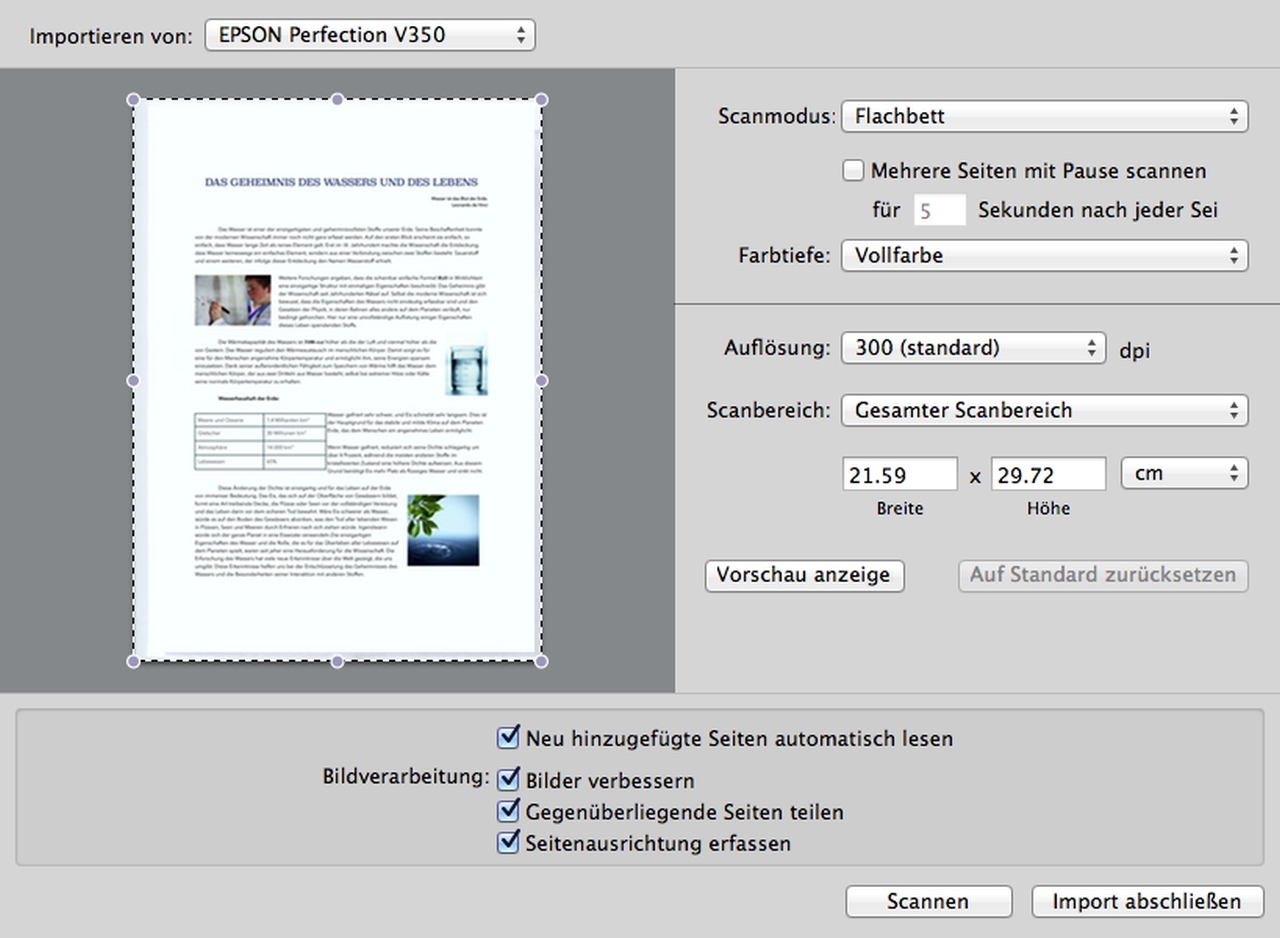
Task: Toggle 'Neu hinzugefügte Seiten automatisch lesen'
Action: 508,738
